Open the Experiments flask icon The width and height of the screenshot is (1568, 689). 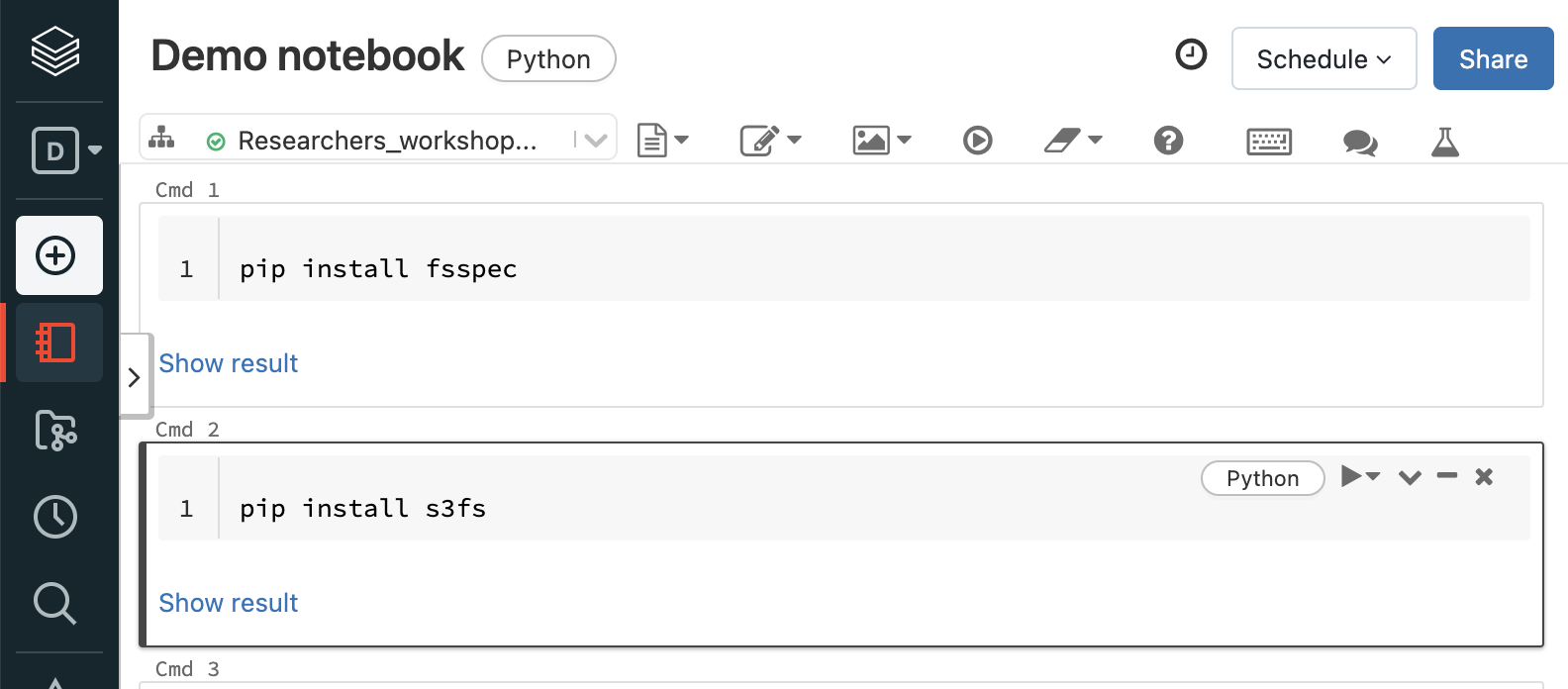pos(1445,142)
